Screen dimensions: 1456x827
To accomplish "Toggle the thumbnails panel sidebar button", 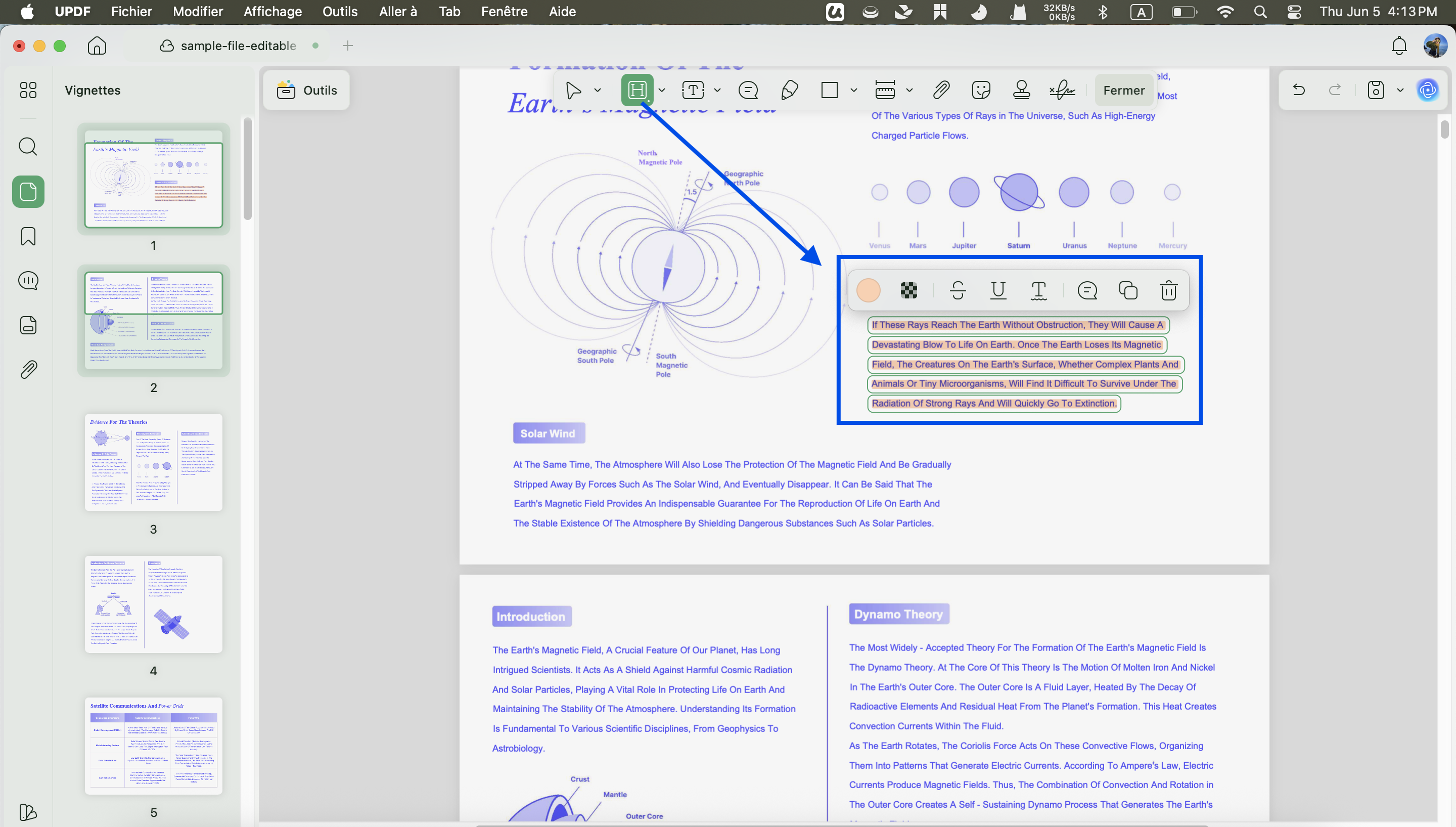I will (28, 191).
